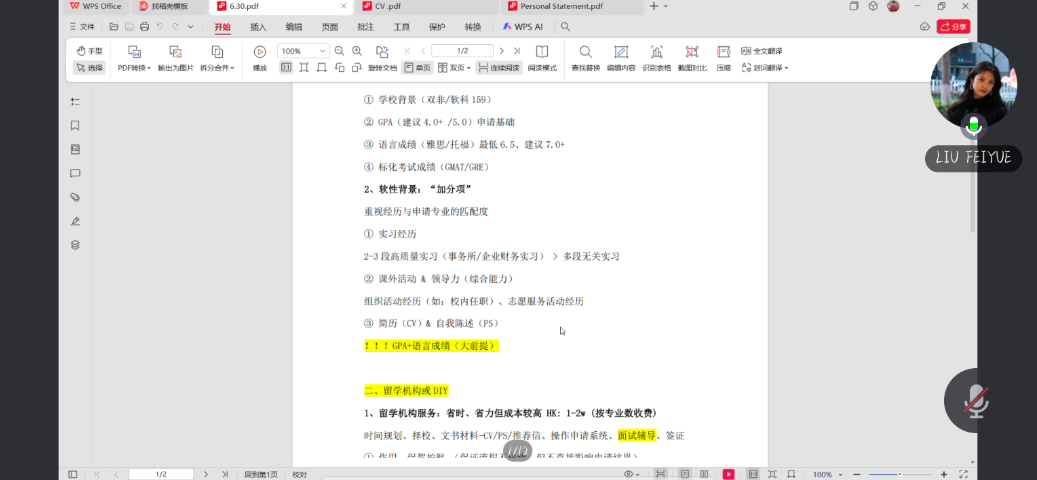This screenshot has width=1037, height=480.
Task: Click the print icon in quick access bar
Action: click(x=144, y=27)
